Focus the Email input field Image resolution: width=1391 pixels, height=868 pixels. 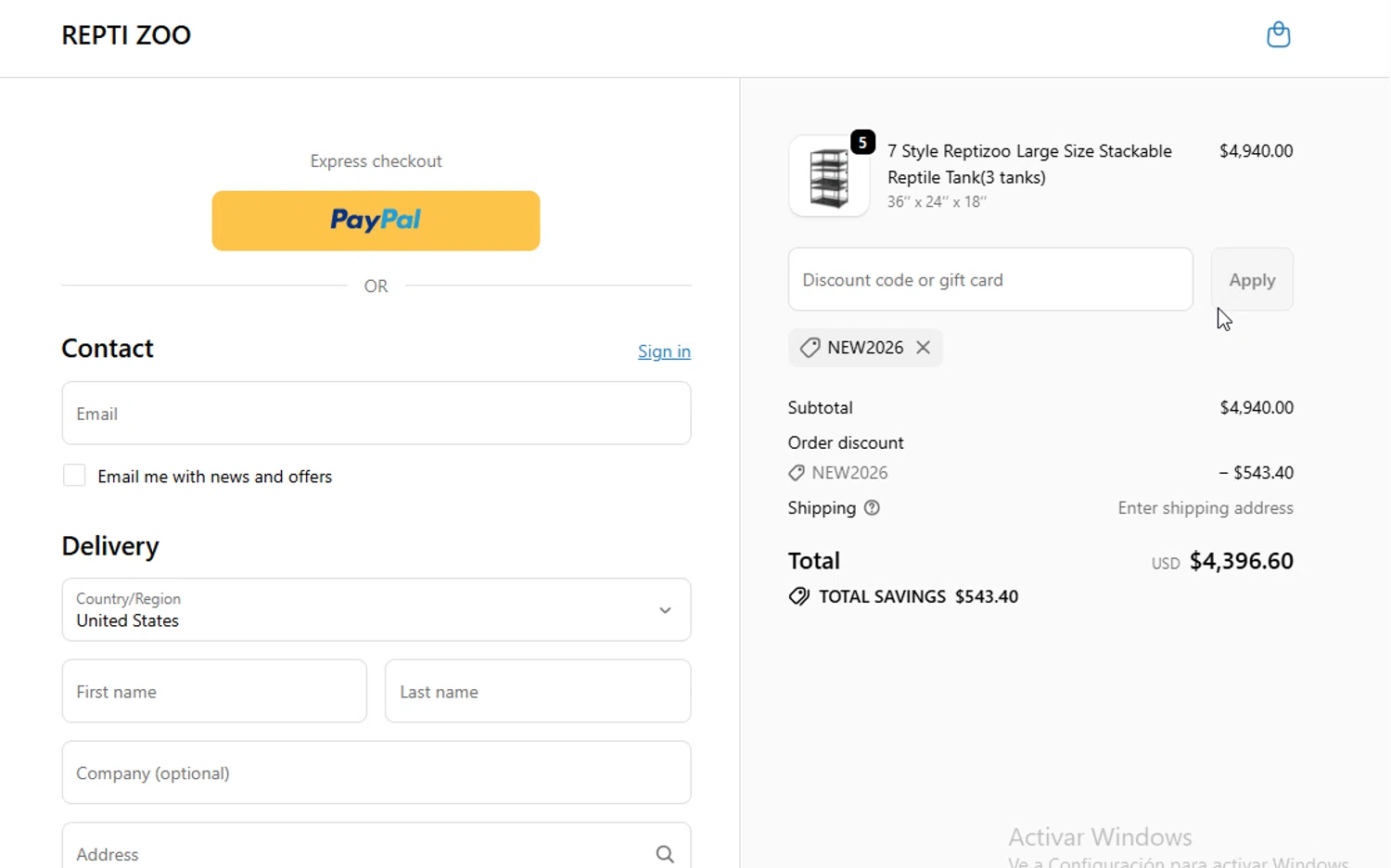click(376, 414)
